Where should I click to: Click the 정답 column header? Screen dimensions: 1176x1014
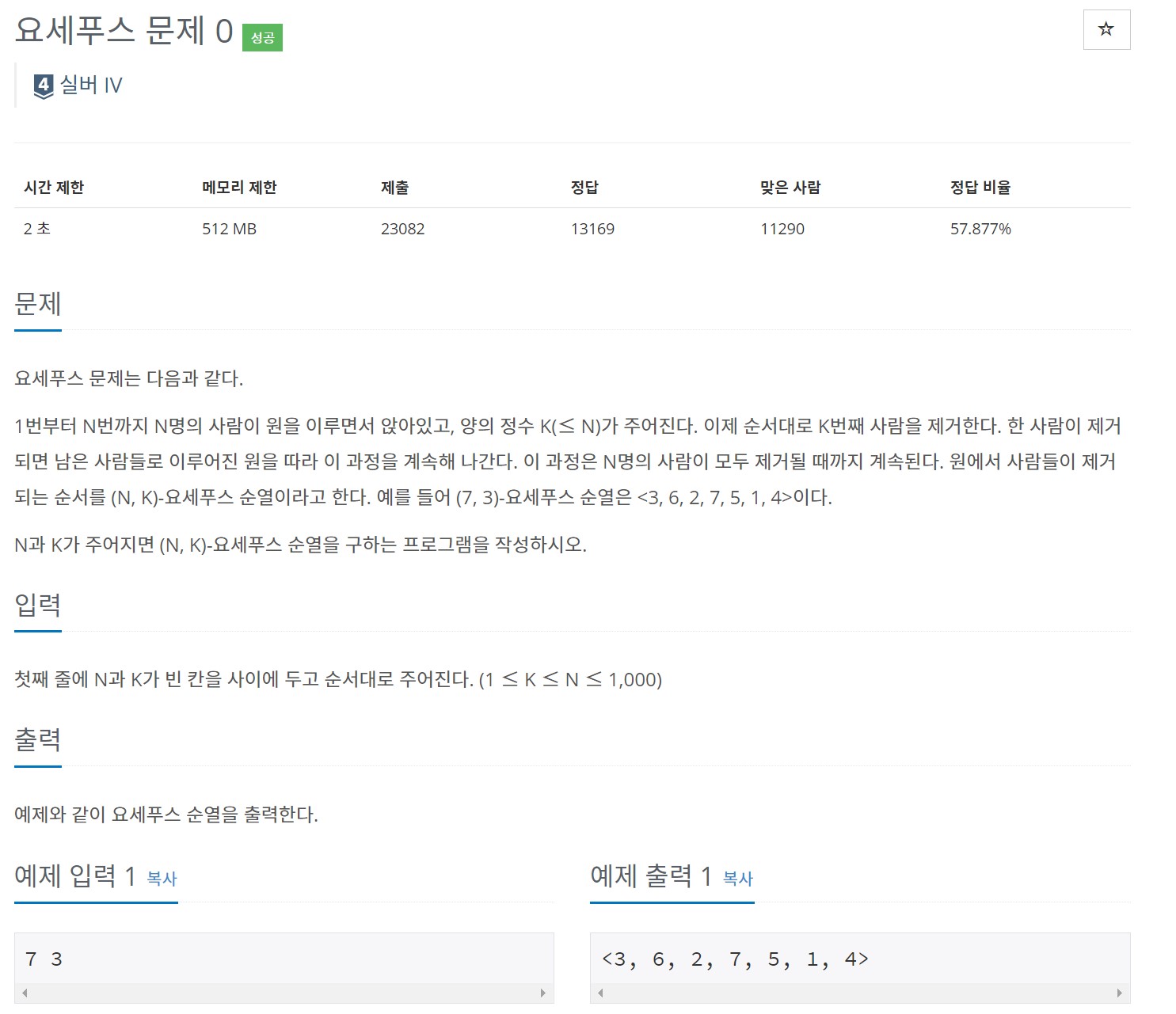584,188
